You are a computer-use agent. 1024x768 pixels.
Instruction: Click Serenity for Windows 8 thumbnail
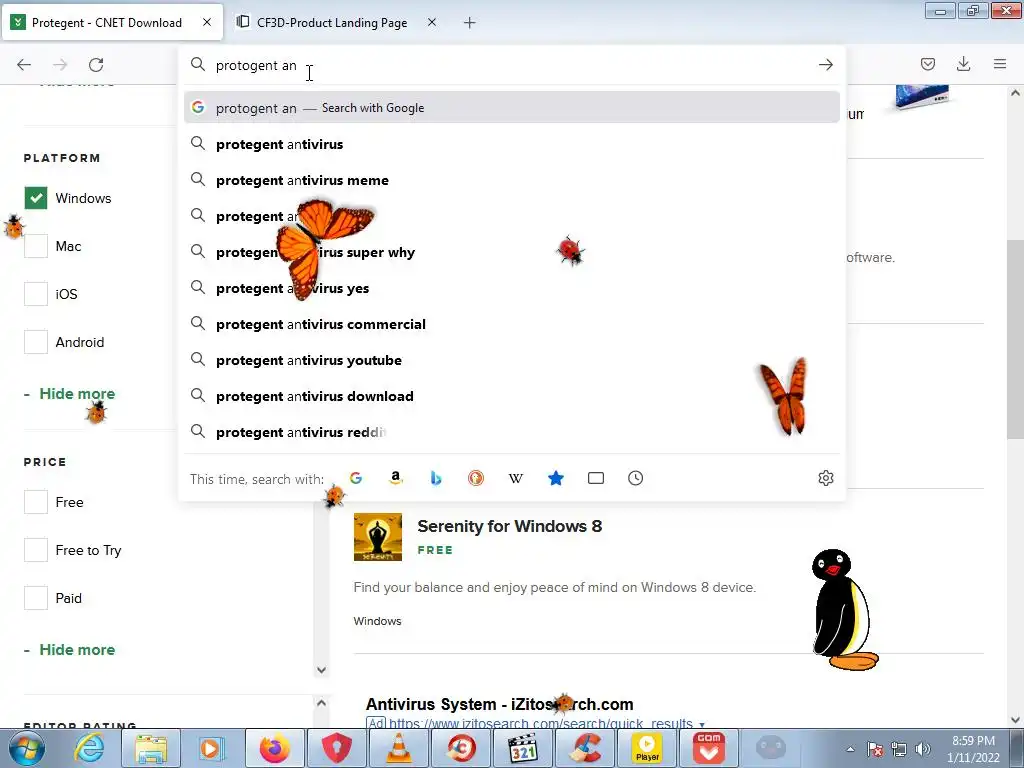(377, 537)
